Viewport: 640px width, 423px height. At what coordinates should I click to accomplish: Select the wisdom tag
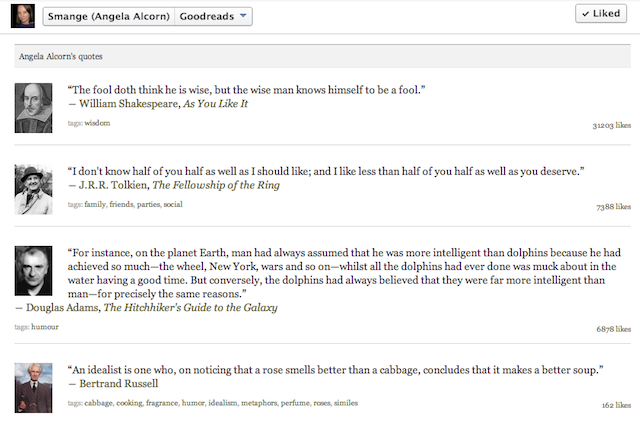tap(97, 123)
